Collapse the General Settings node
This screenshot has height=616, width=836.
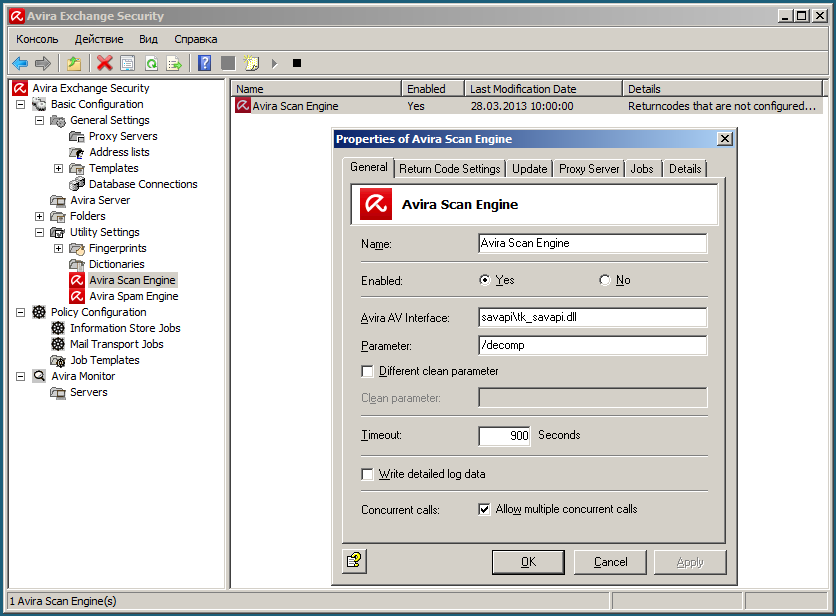pos(39,121)
